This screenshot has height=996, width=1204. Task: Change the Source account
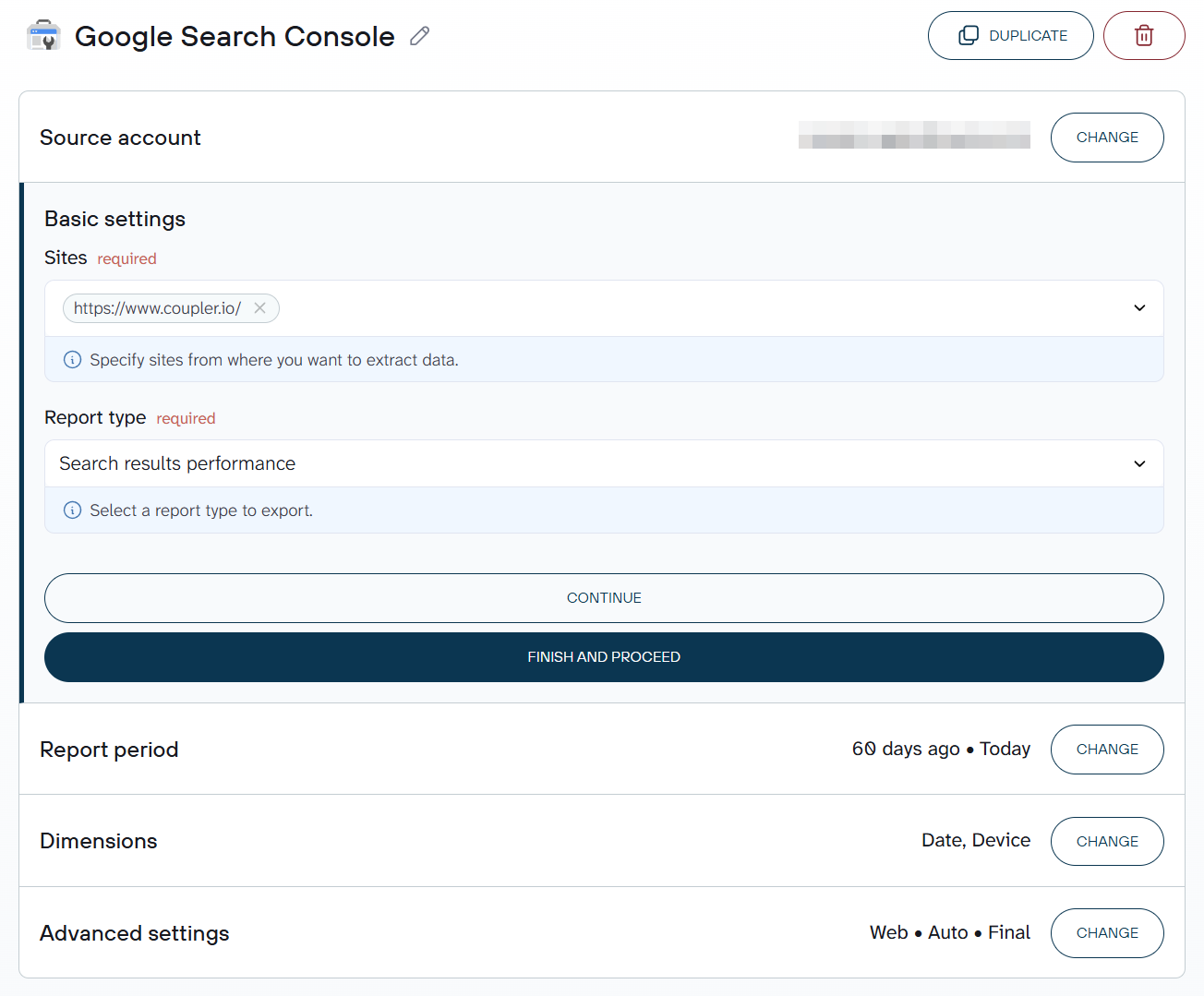(x=1107, y=138)
